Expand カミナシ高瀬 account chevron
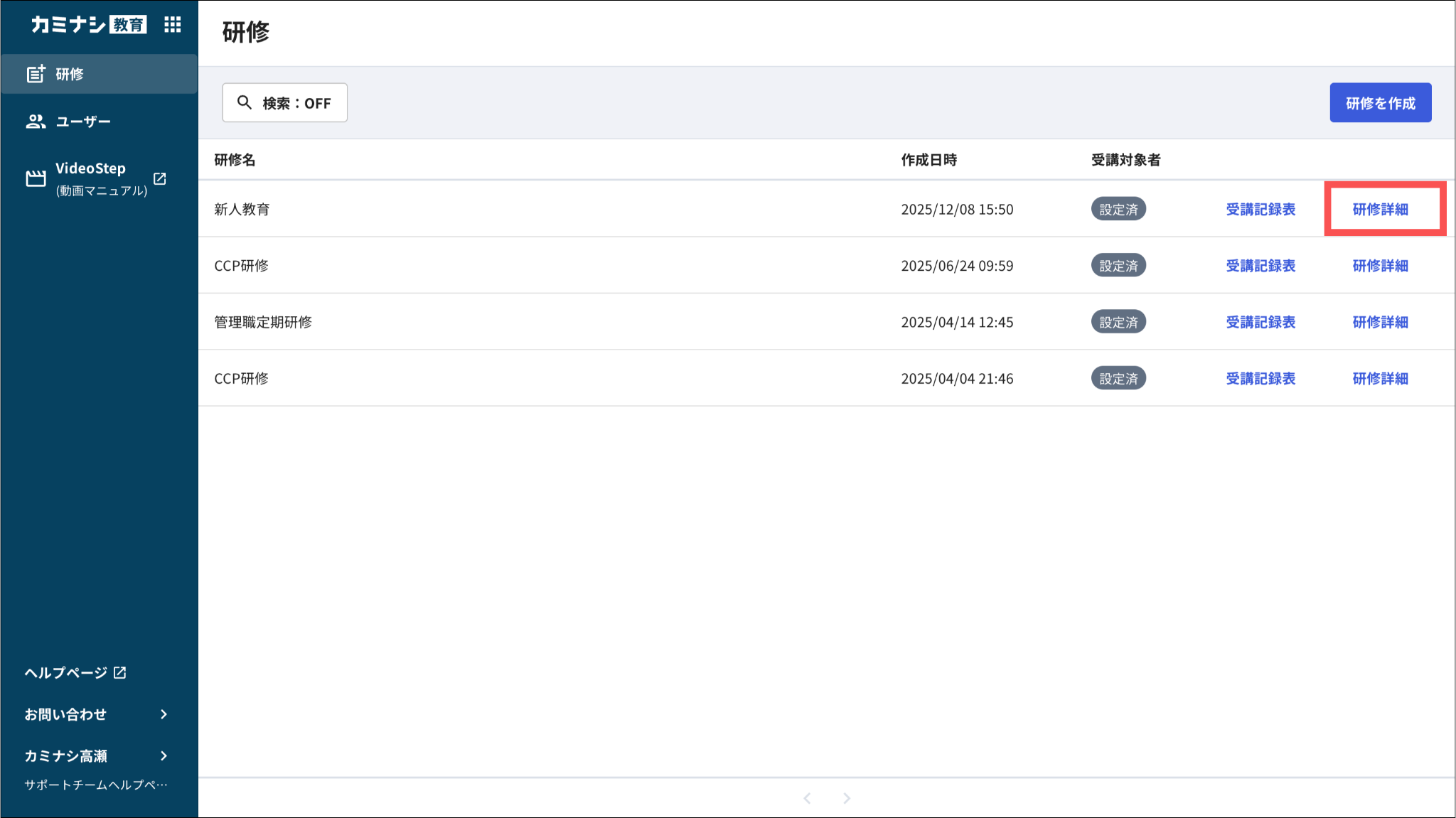The width and height of the screenshot is (1456, 818). coord(164,755)
